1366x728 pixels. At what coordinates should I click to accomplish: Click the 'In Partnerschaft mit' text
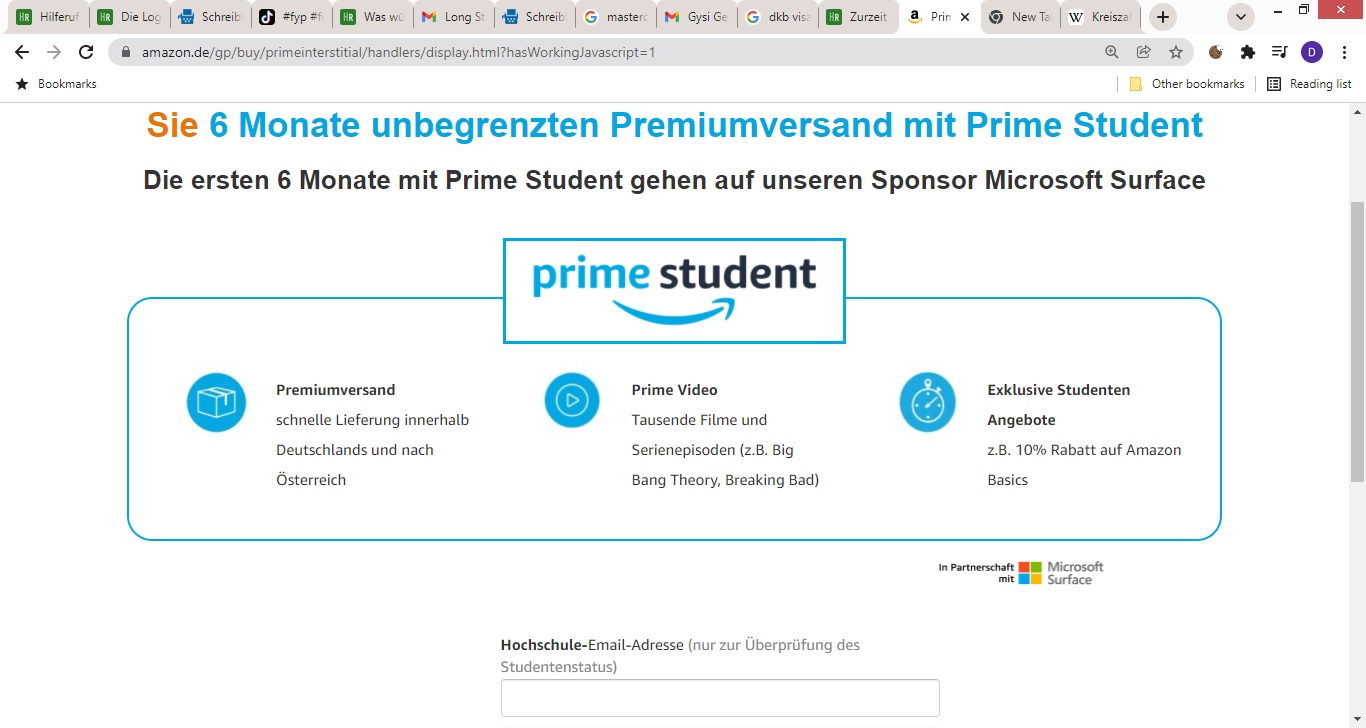[976, 573]
